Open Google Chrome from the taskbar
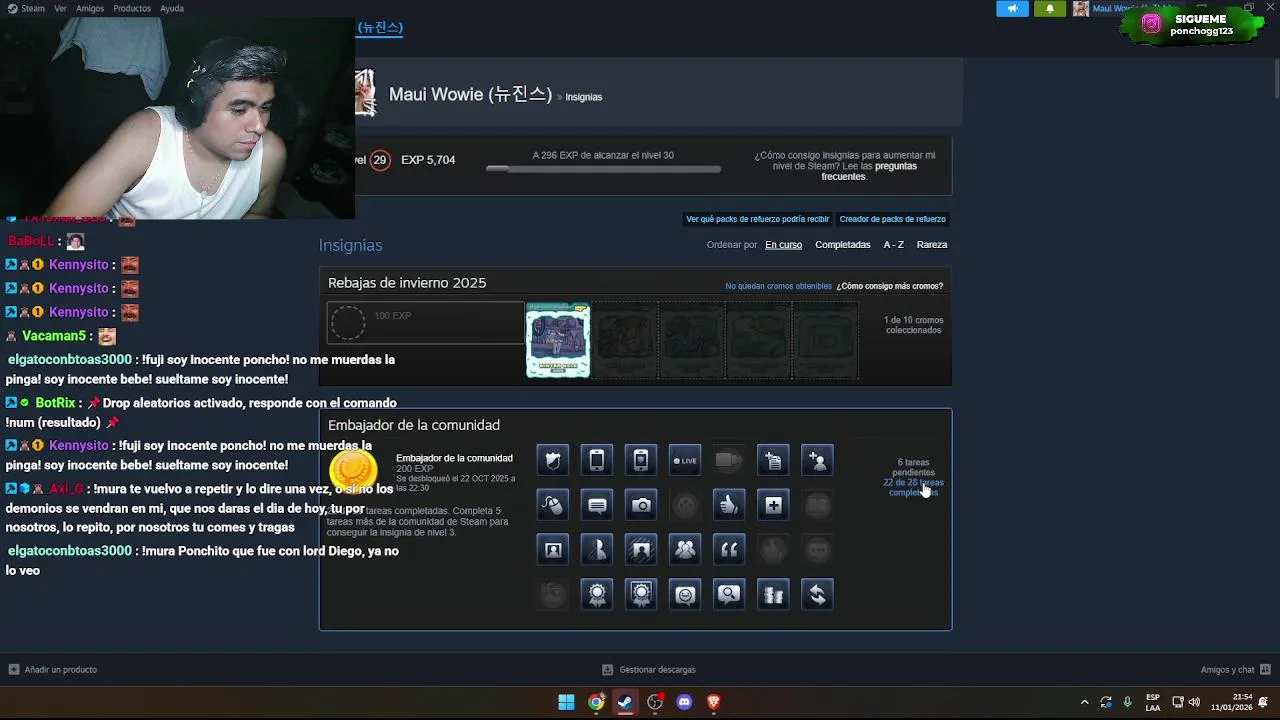 pyautogui.click(x=596, y=702)
